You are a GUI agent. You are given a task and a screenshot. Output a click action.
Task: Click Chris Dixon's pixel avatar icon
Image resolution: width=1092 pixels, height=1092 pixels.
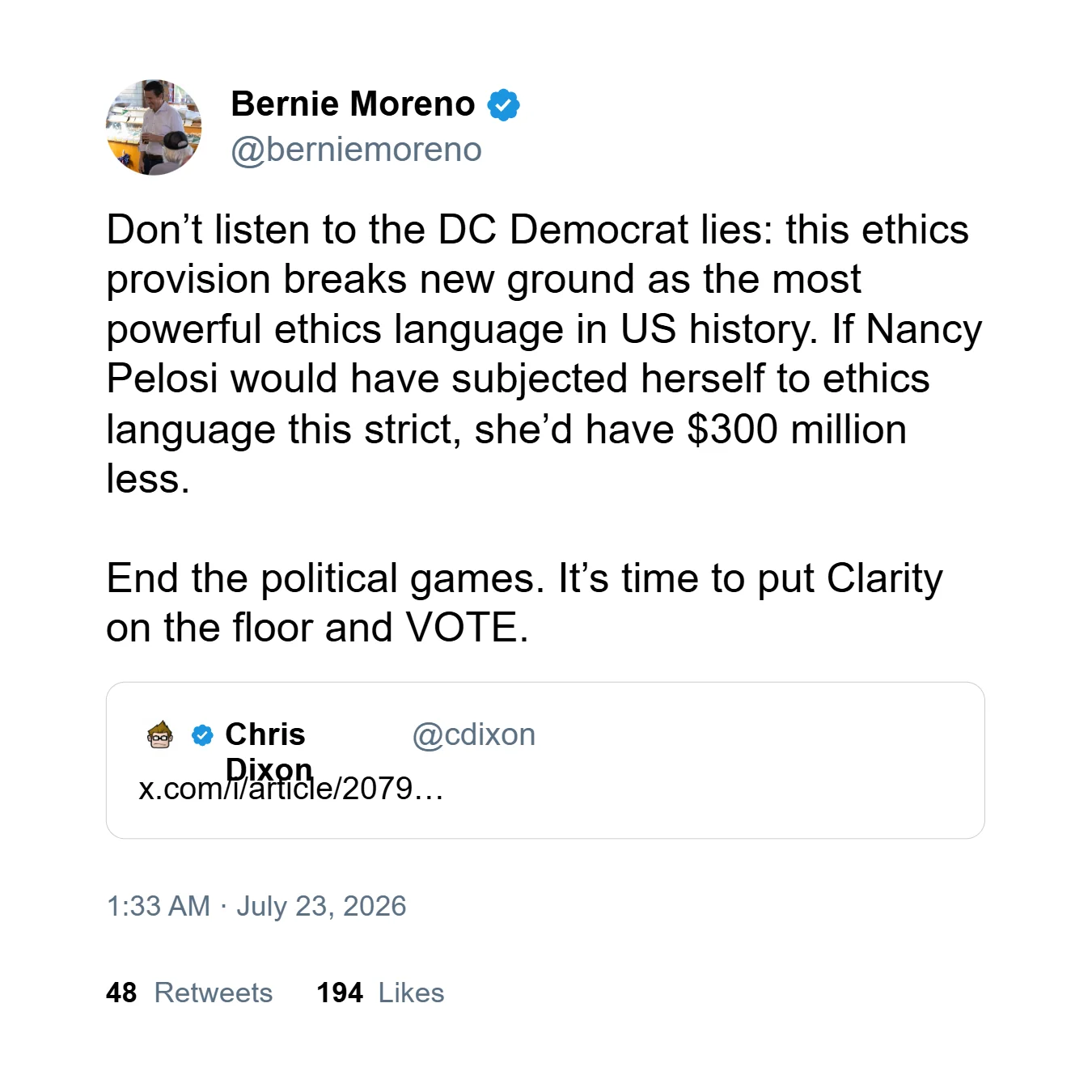(x=160, y=734)
